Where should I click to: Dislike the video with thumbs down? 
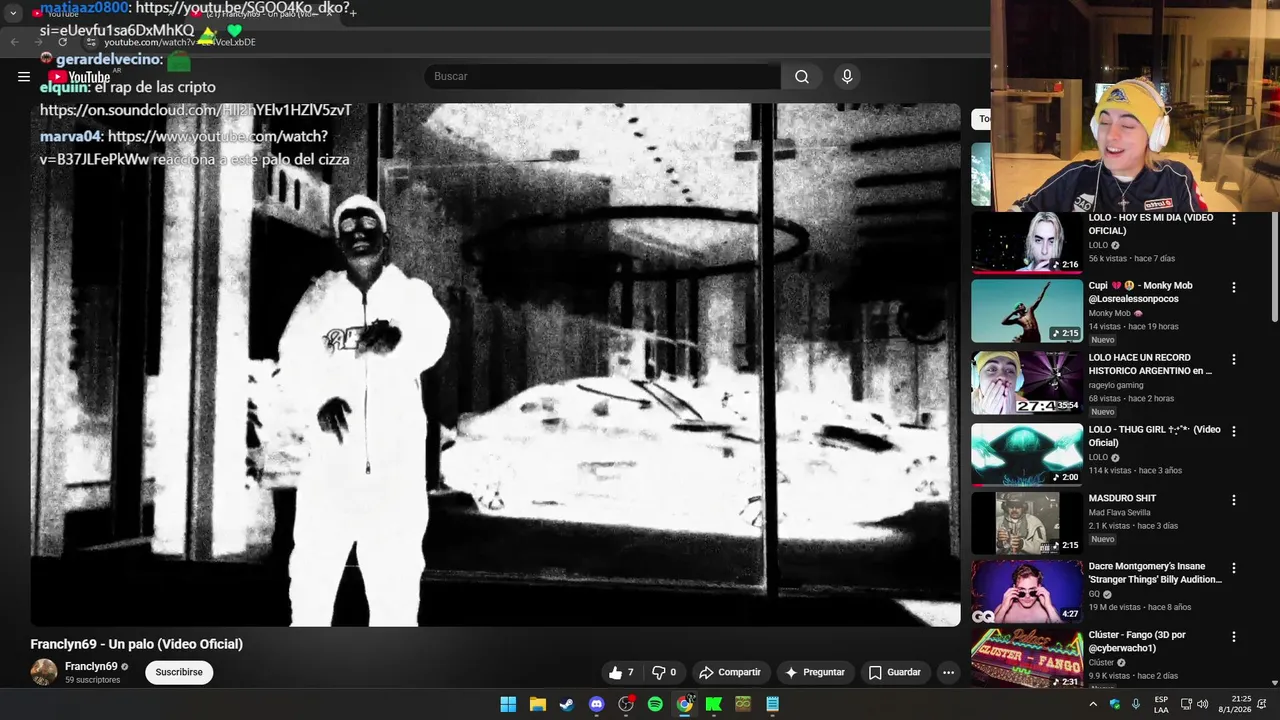click(664, 673)
